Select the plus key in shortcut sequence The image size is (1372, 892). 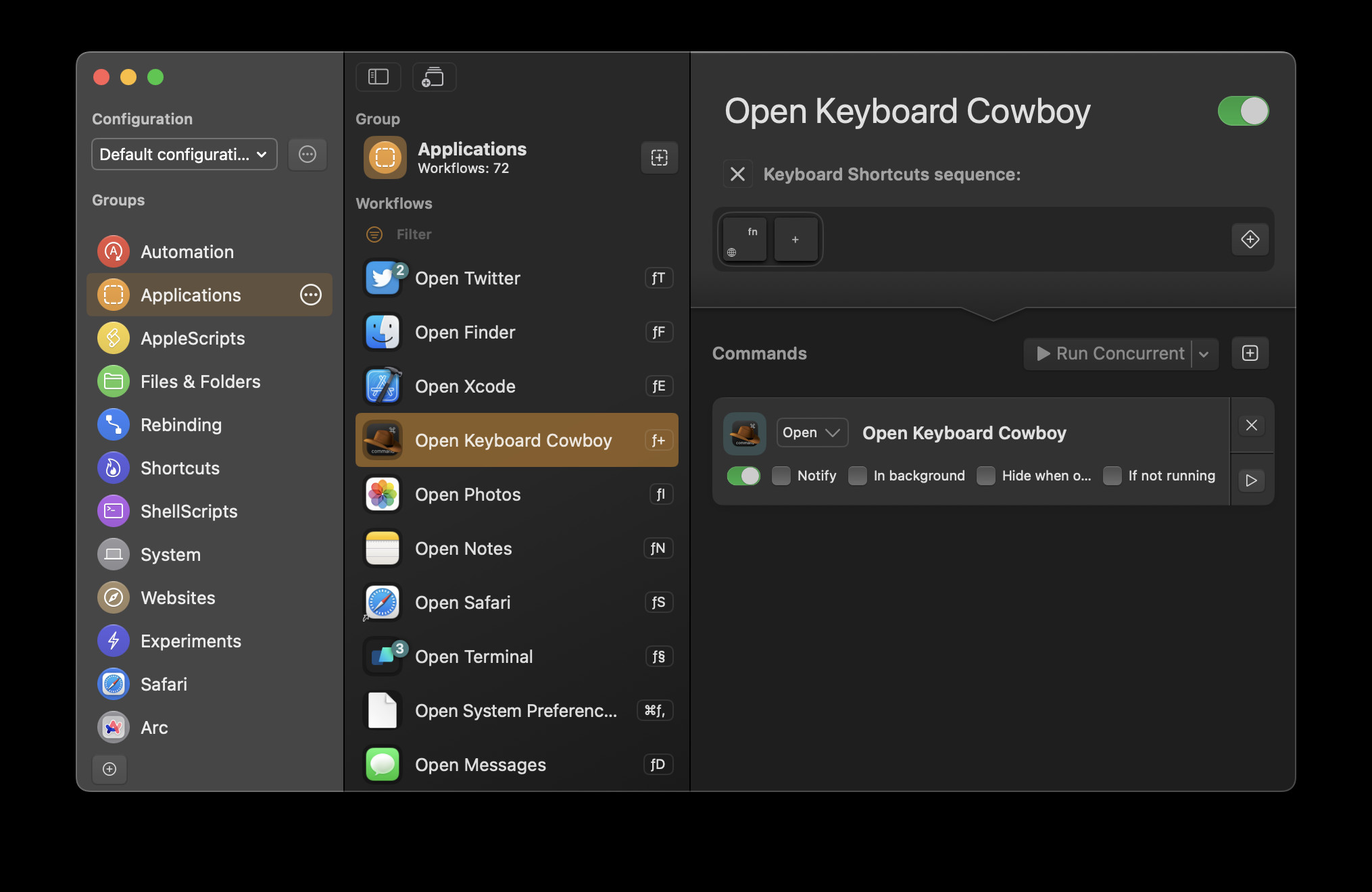coord(795,239)
